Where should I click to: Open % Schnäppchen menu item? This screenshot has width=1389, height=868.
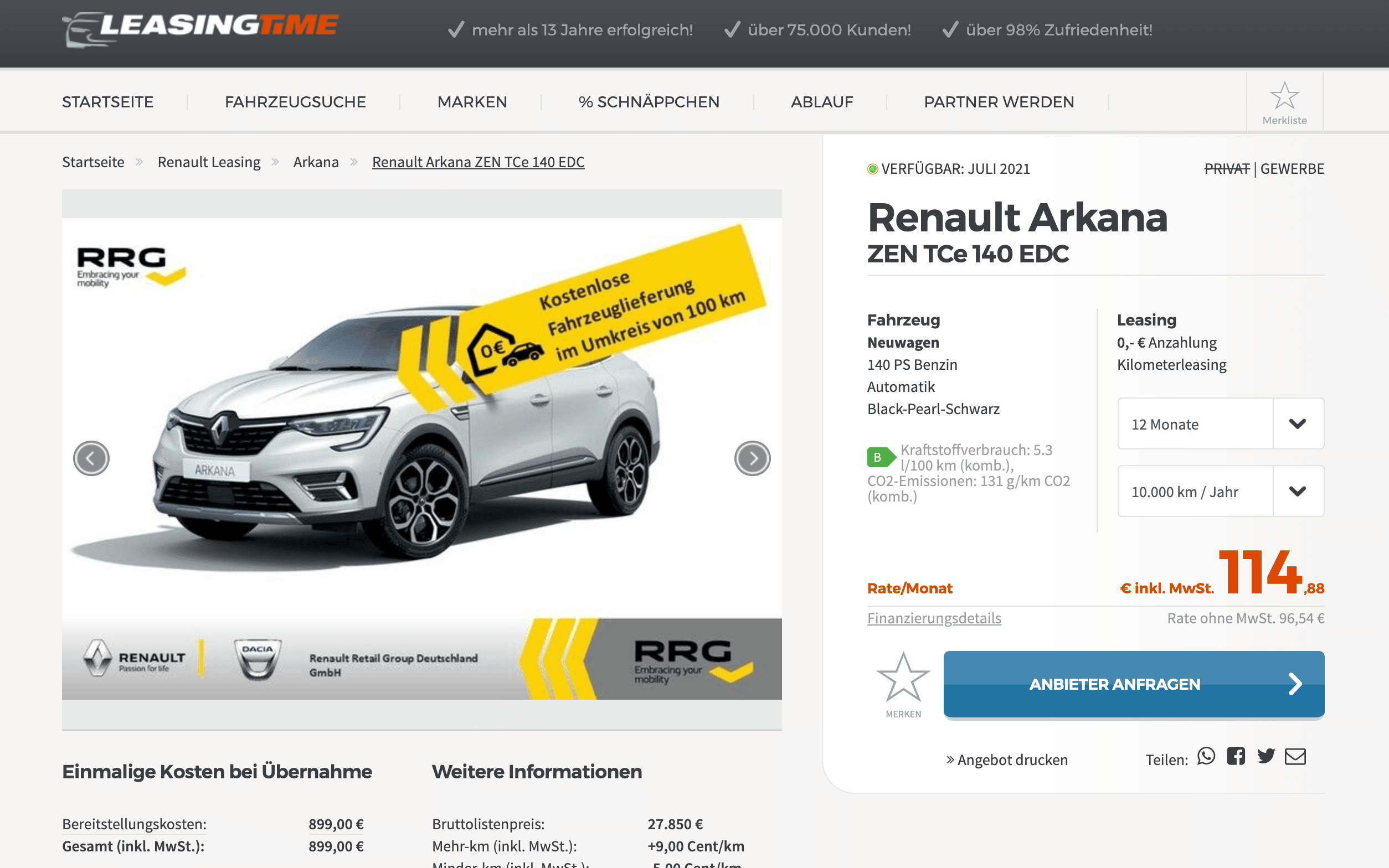(649, 102)
